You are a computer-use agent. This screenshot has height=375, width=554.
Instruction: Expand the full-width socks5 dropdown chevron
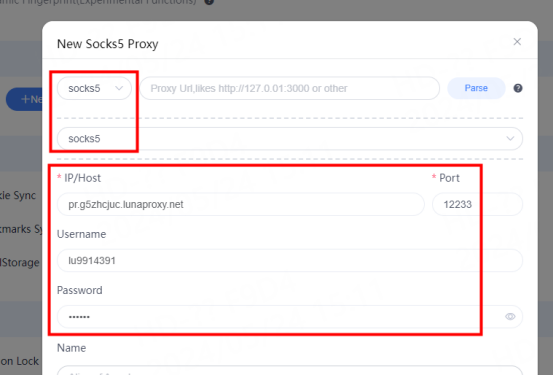tap(510, 139)
